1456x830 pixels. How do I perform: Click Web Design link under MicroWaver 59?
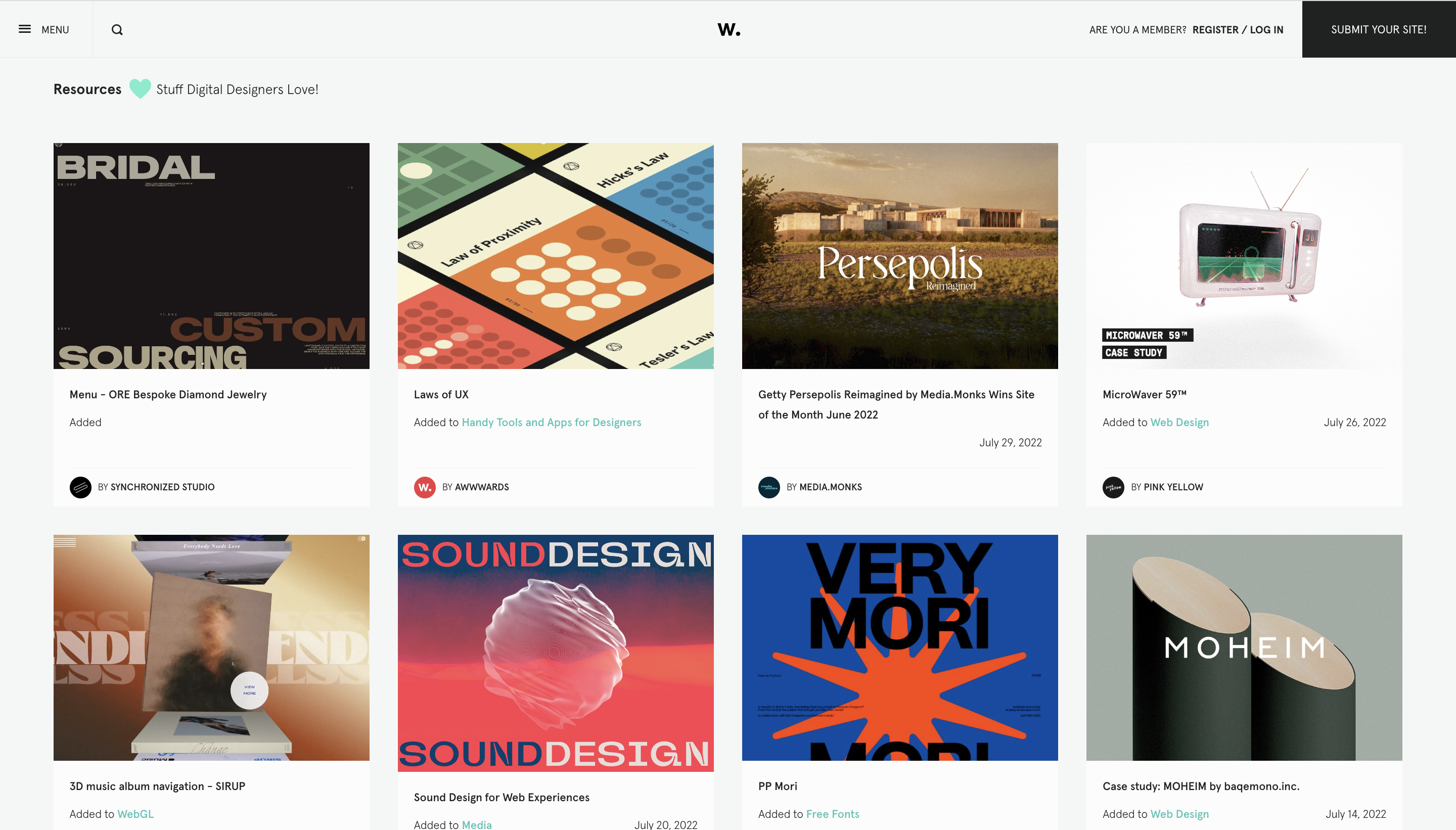[x=1179, y=422]
